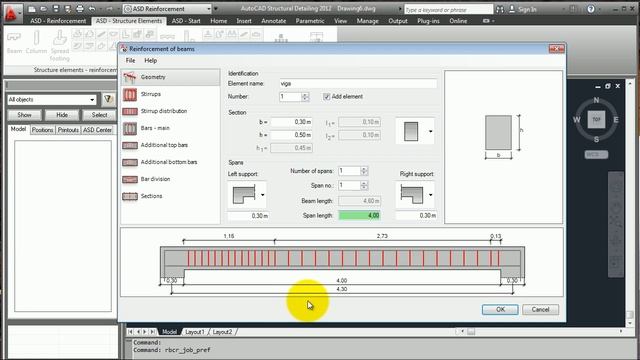Click the Hide button in the left panel
The image size is (640, 360).
pyautogui.click(x=62, y=115)
